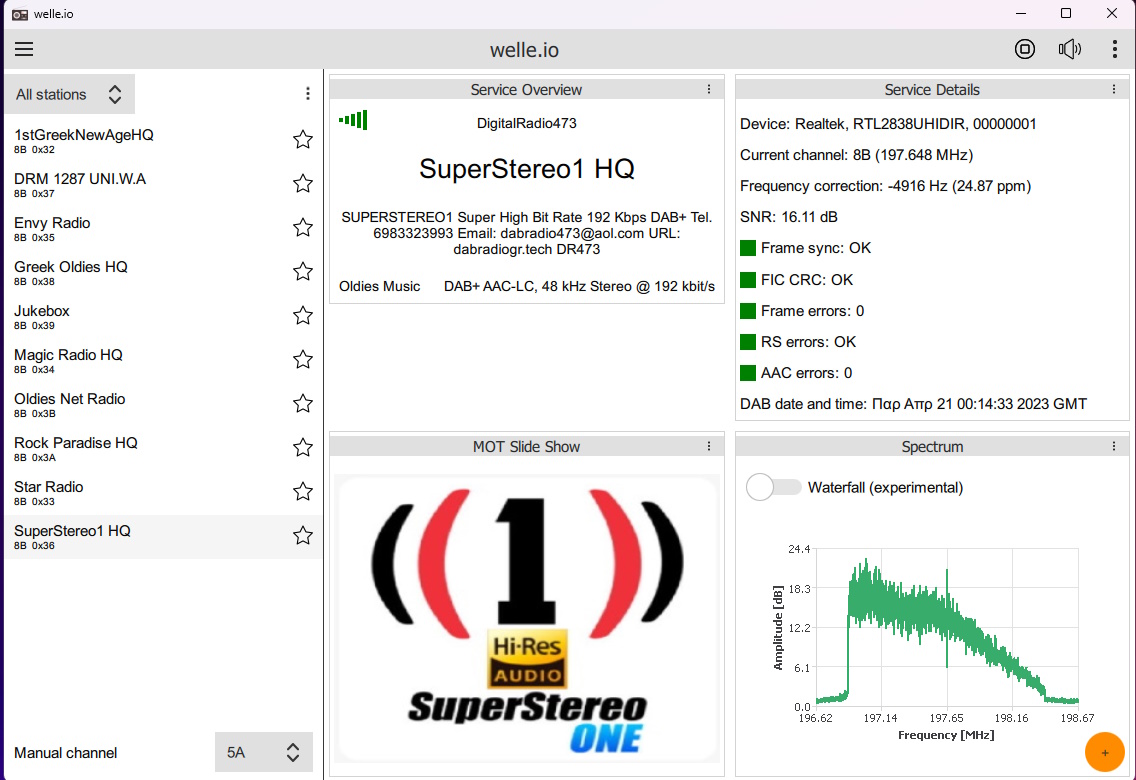Mark SuperStereo1 HQ as favorite

(x=303, y=536)
